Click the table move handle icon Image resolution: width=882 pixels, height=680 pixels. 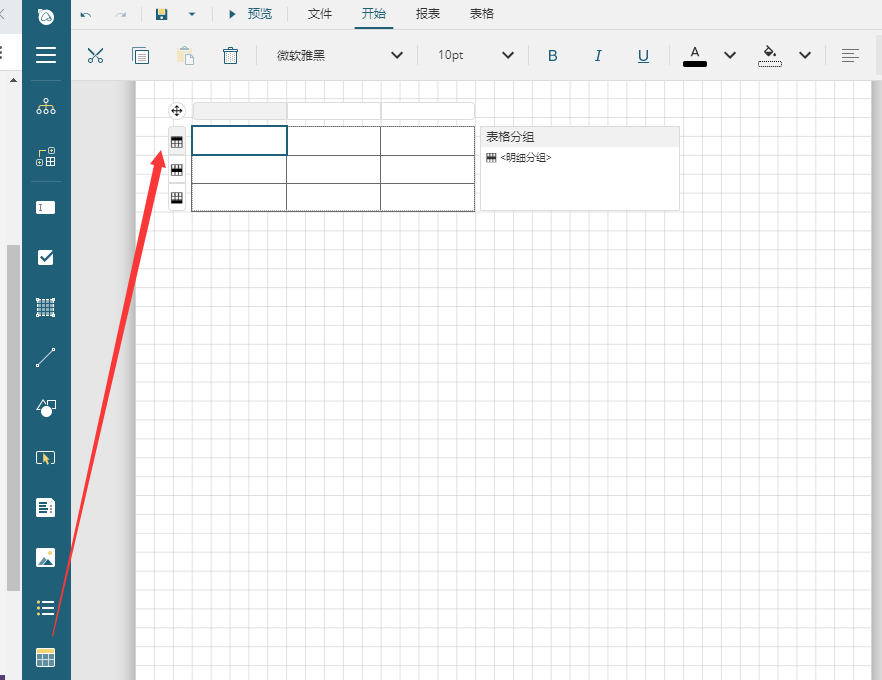tap(177, 111)
